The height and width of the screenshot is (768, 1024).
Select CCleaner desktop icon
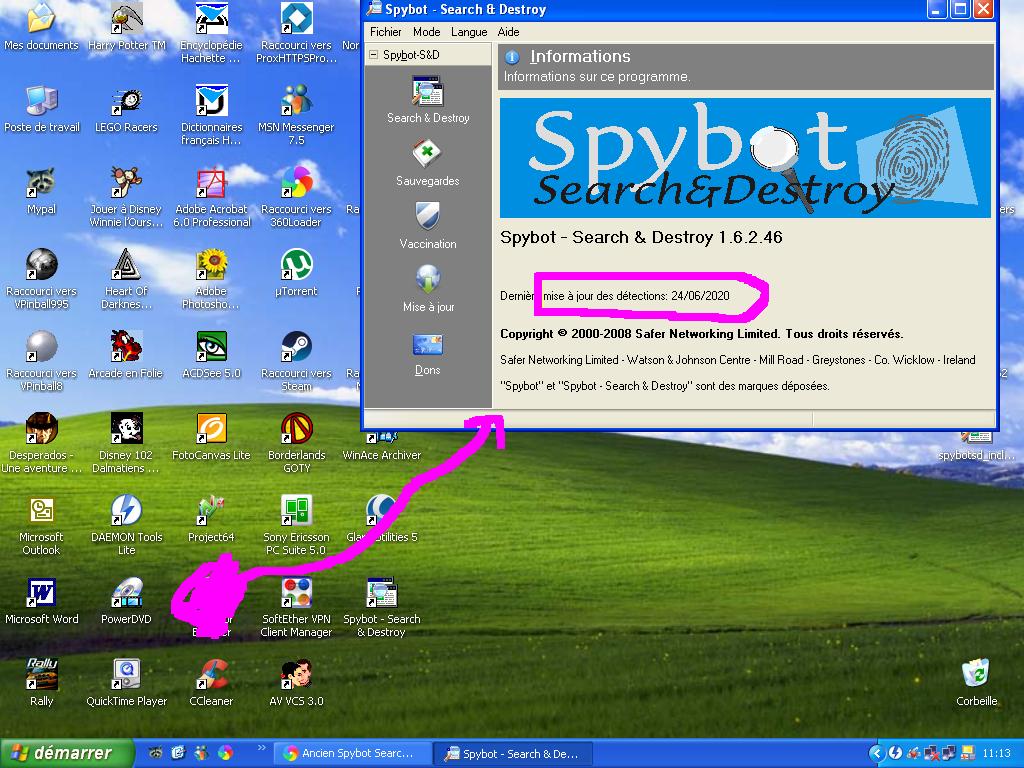pos(211,684)
